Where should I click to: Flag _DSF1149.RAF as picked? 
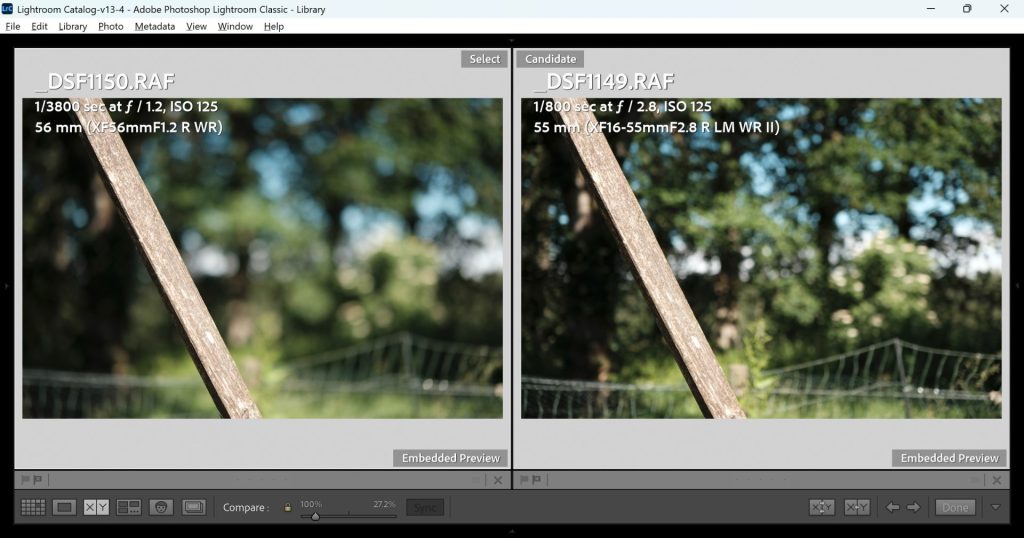[x=524, y=480]
